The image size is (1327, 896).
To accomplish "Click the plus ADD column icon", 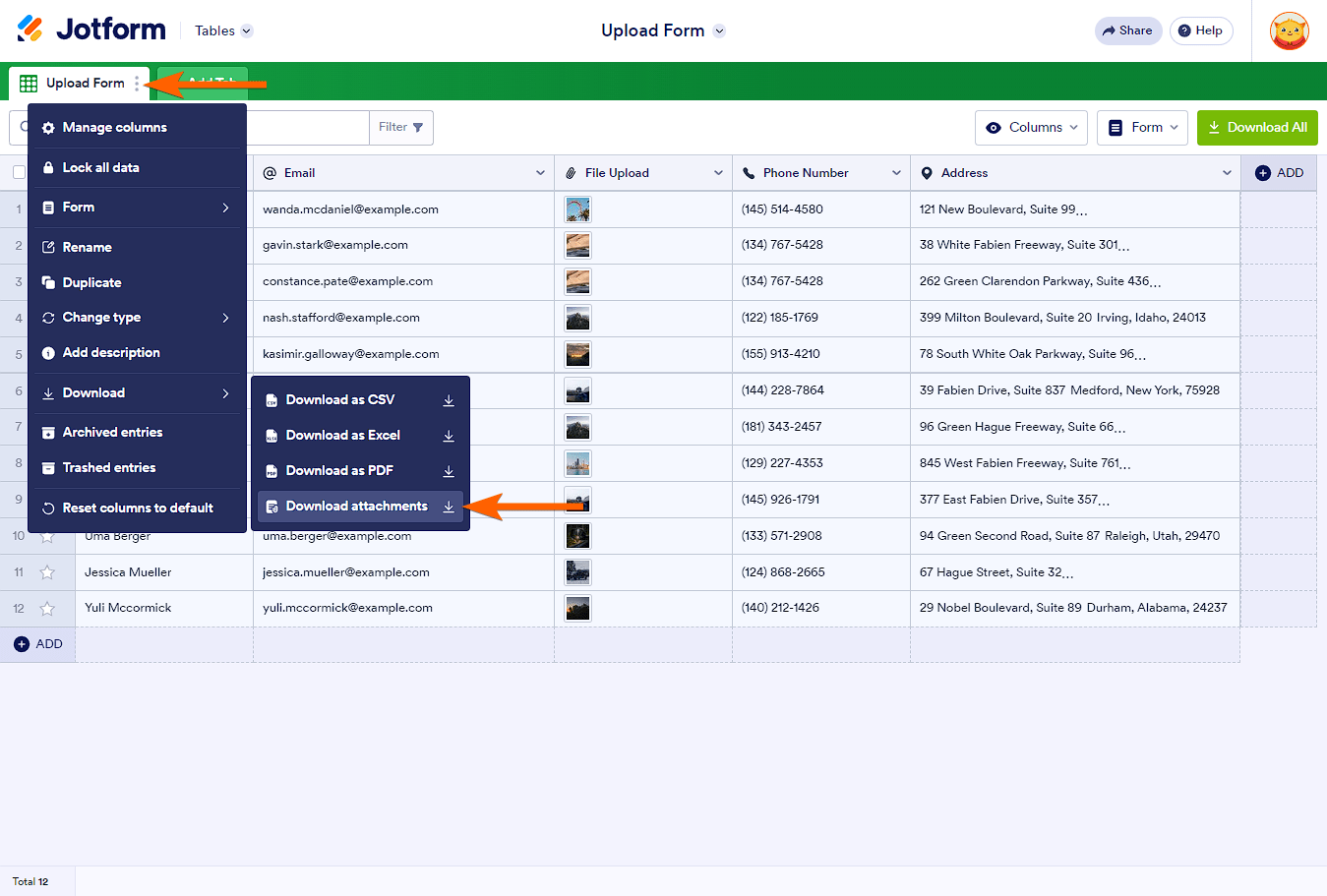I will pyautogui.click(x=1263, y=173).
